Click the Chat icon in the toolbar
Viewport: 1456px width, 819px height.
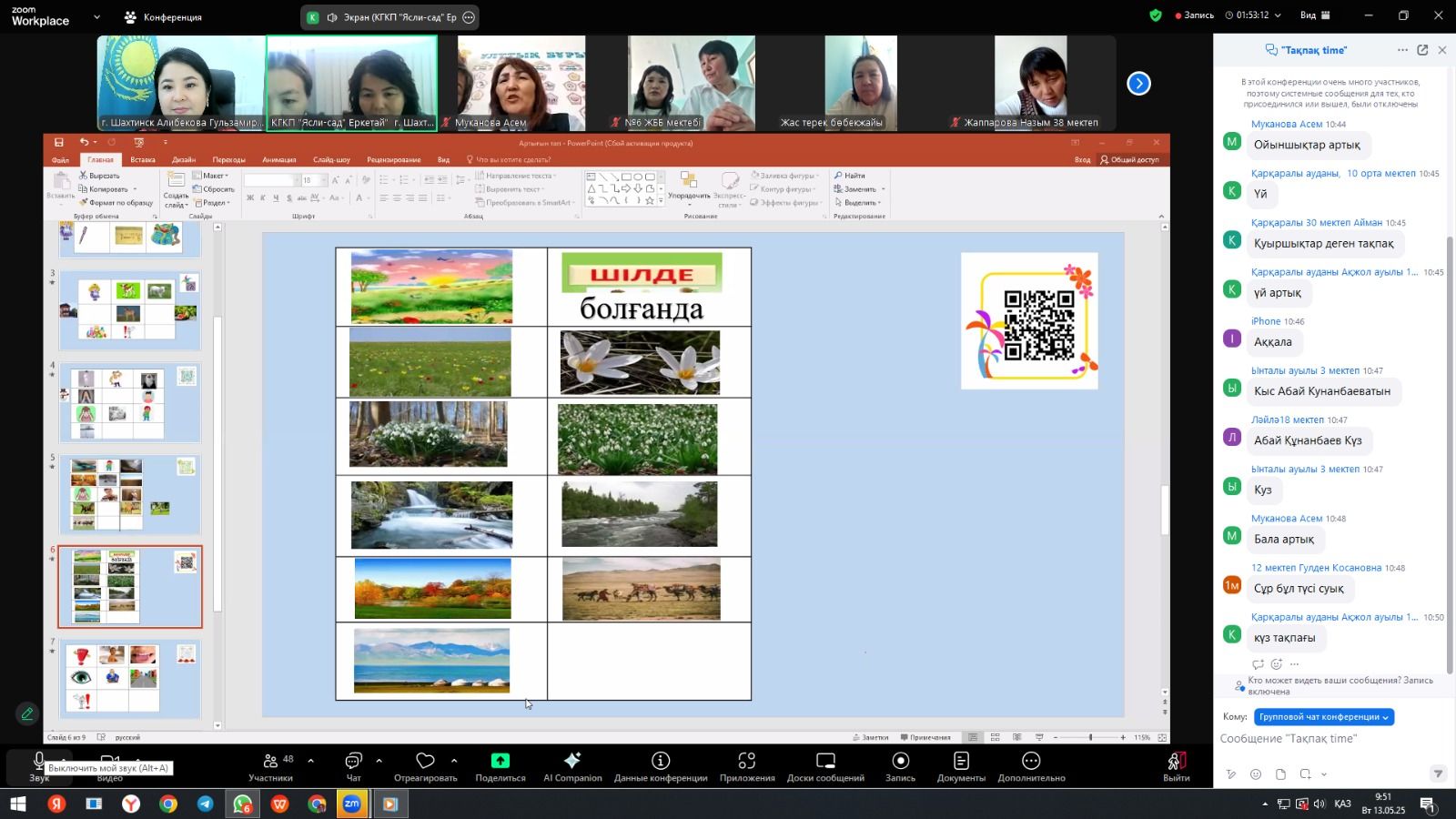pos(353,761)
